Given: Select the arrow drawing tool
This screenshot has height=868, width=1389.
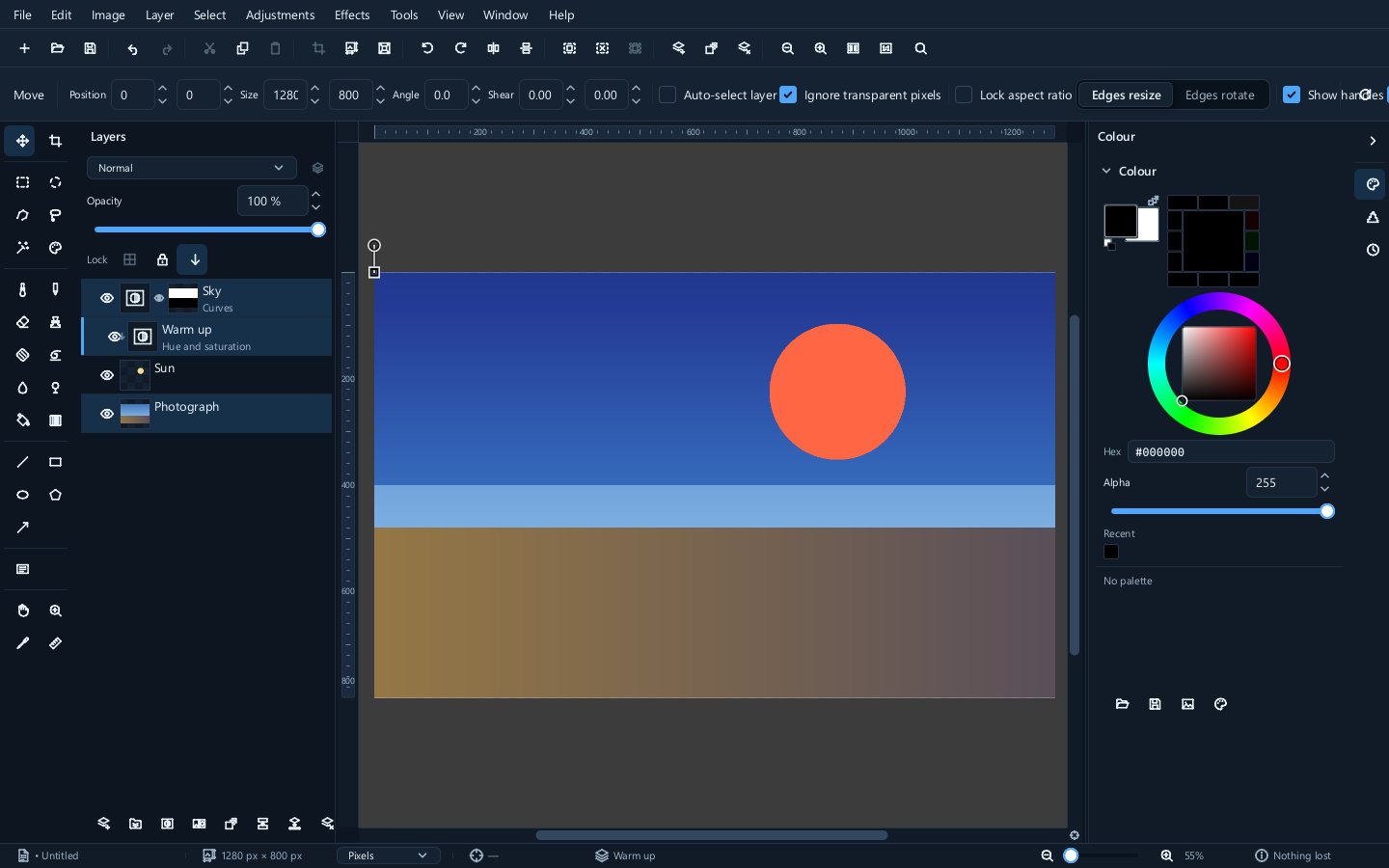Looking at the screenshot, I should (x=22, y=528).
